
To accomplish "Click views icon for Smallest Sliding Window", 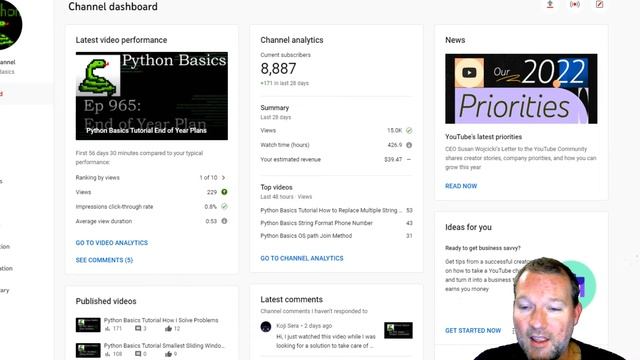I will coord(108,354).
